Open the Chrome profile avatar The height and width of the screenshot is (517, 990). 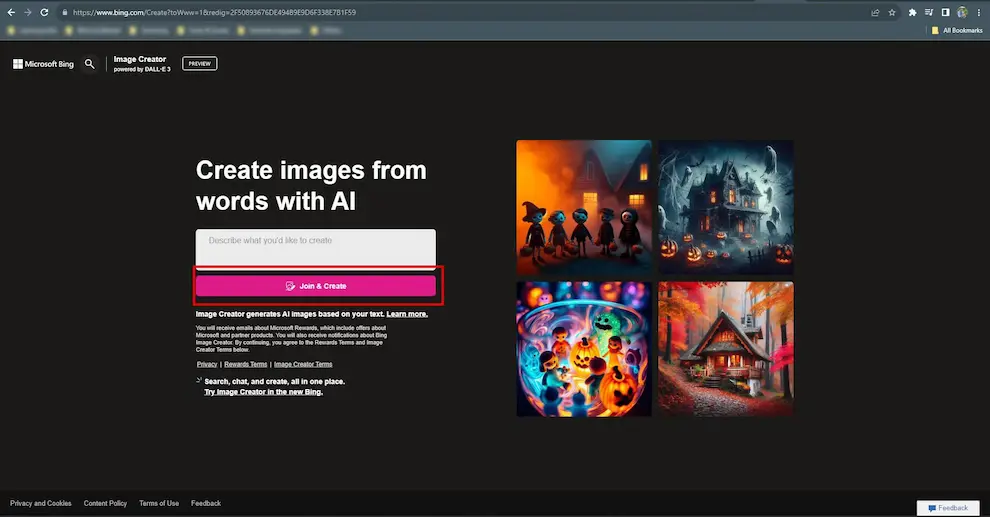point(962,12)
